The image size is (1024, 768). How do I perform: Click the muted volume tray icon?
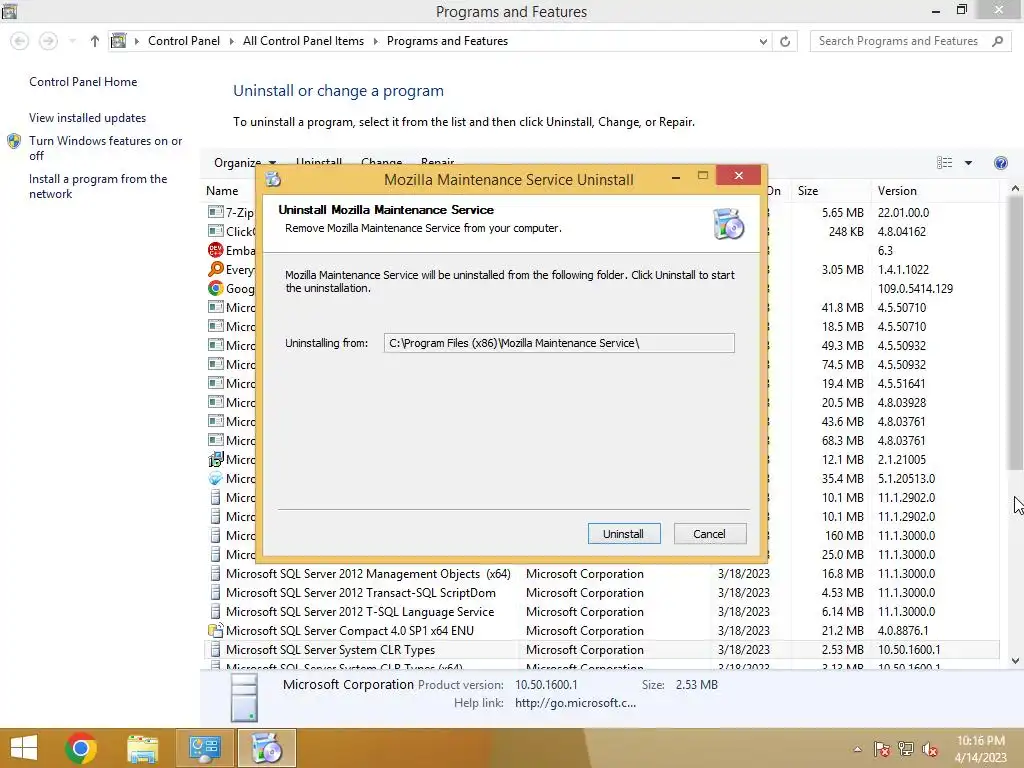point(930,749)
